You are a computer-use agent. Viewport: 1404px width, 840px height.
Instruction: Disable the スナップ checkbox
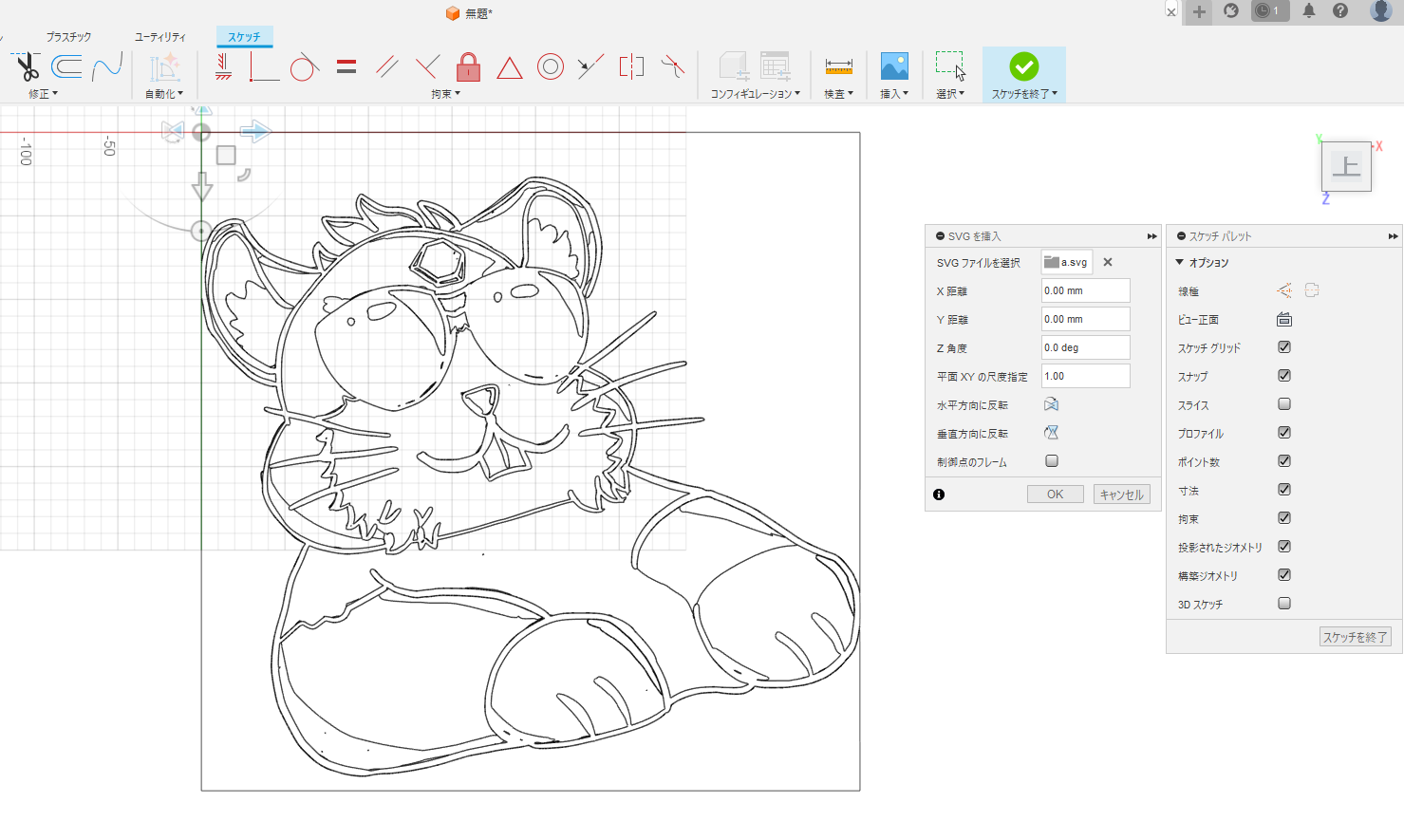coord(1284,376)
